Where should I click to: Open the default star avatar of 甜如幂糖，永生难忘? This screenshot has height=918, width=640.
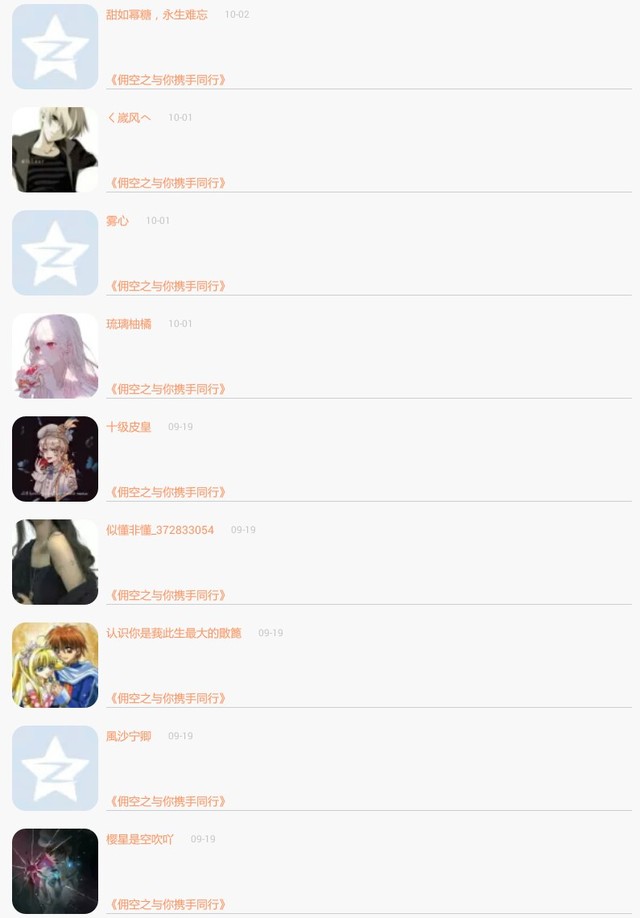coord(55,47)
